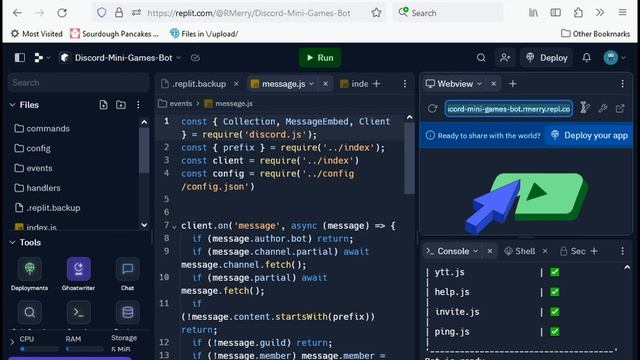The width and height of the screenshot is (640, 360).
Task: Open the search tool icon in Tools
Action: pyautogui.click(x=29, y=312)
